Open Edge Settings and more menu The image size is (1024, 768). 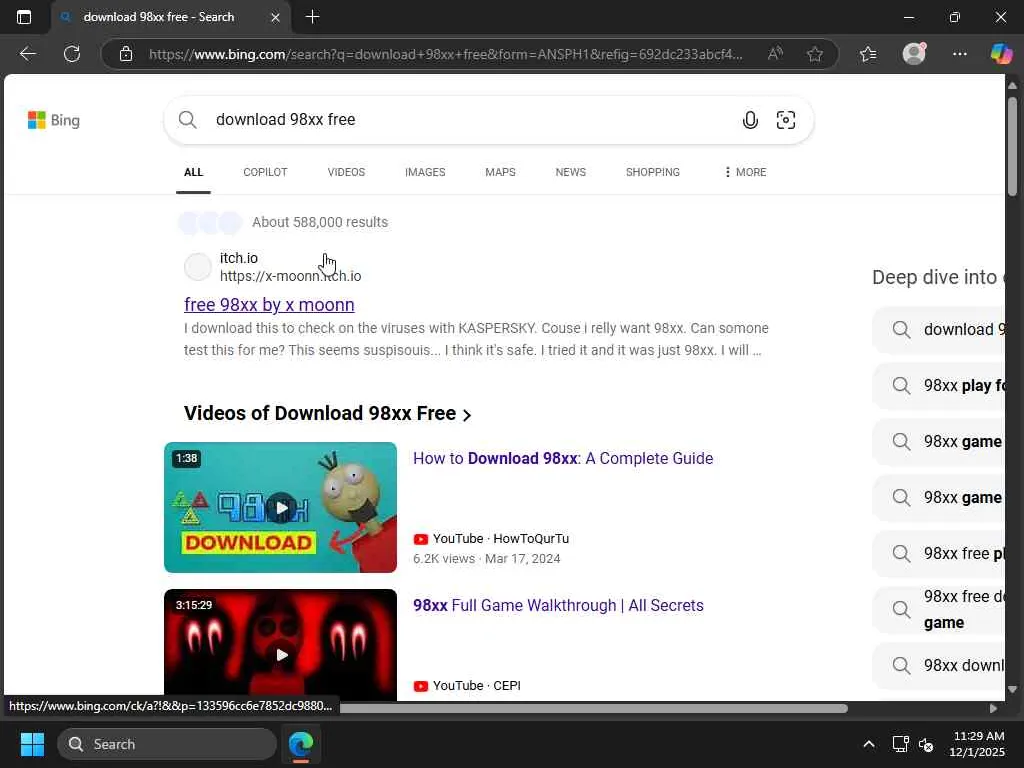click(x=959, y=54)
